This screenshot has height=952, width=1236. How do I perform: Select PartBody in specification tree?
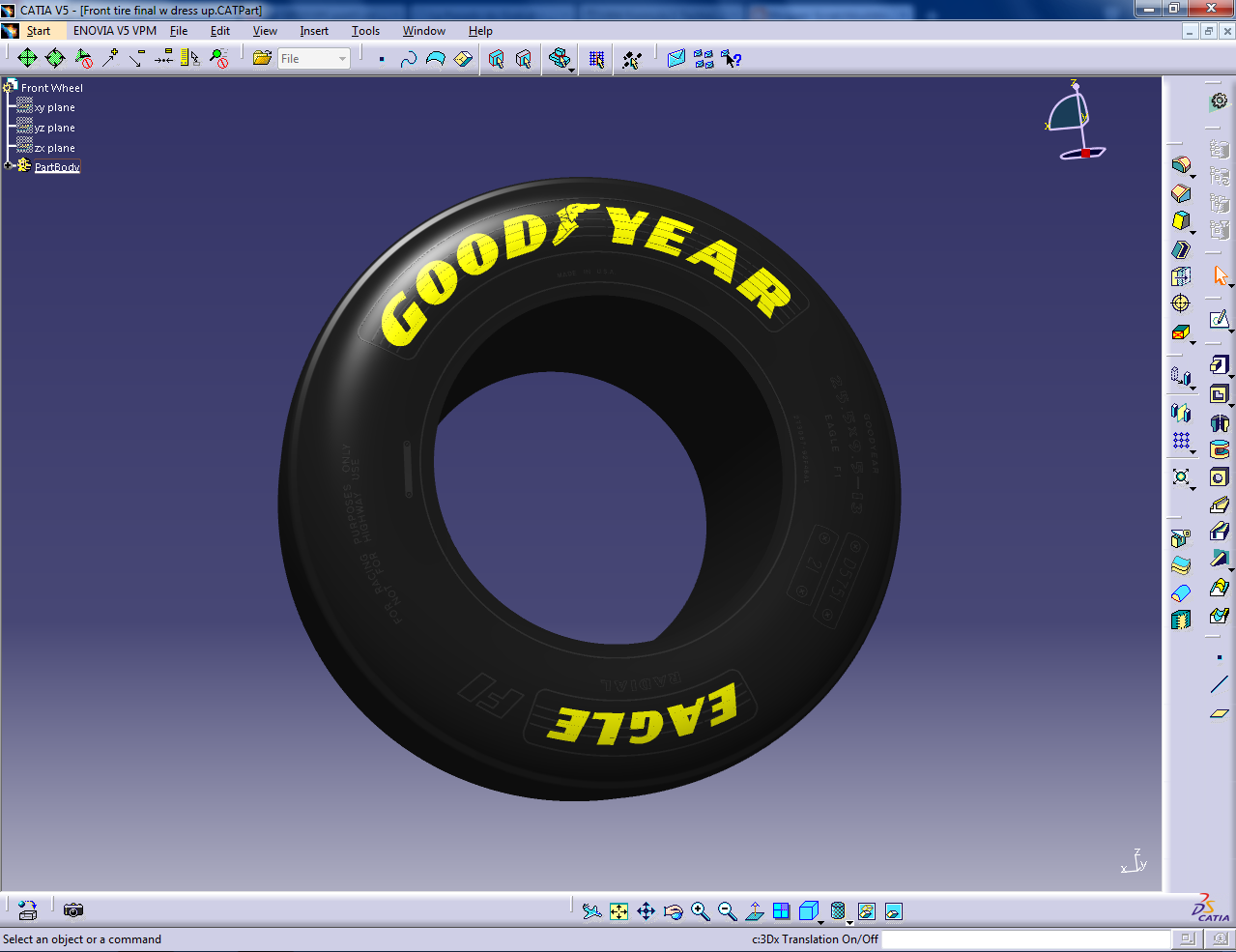57,167
